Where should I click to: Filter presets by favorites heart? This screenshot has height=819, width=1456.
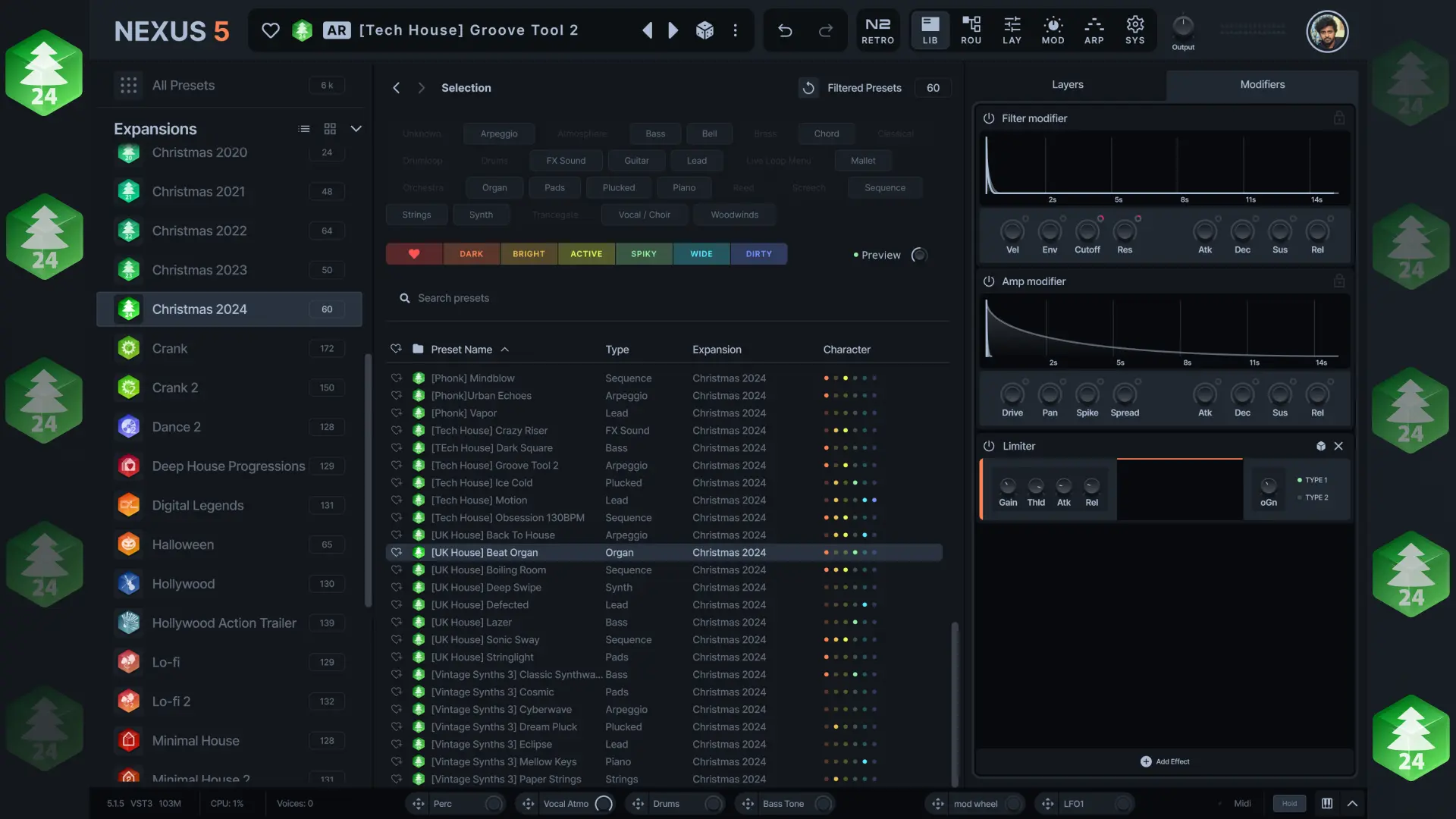pos(414,254)
